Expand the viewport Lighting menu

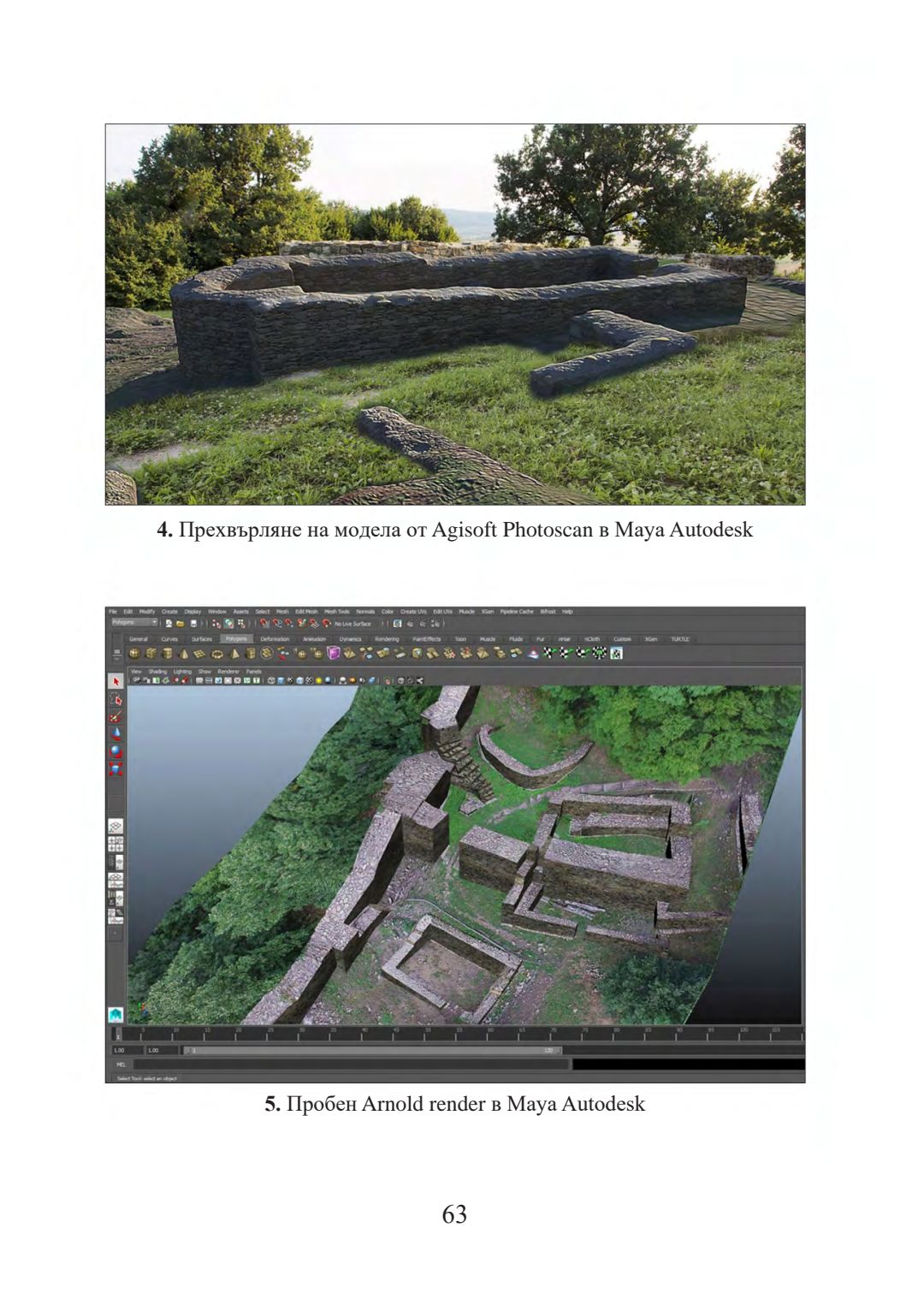[182, 672]
